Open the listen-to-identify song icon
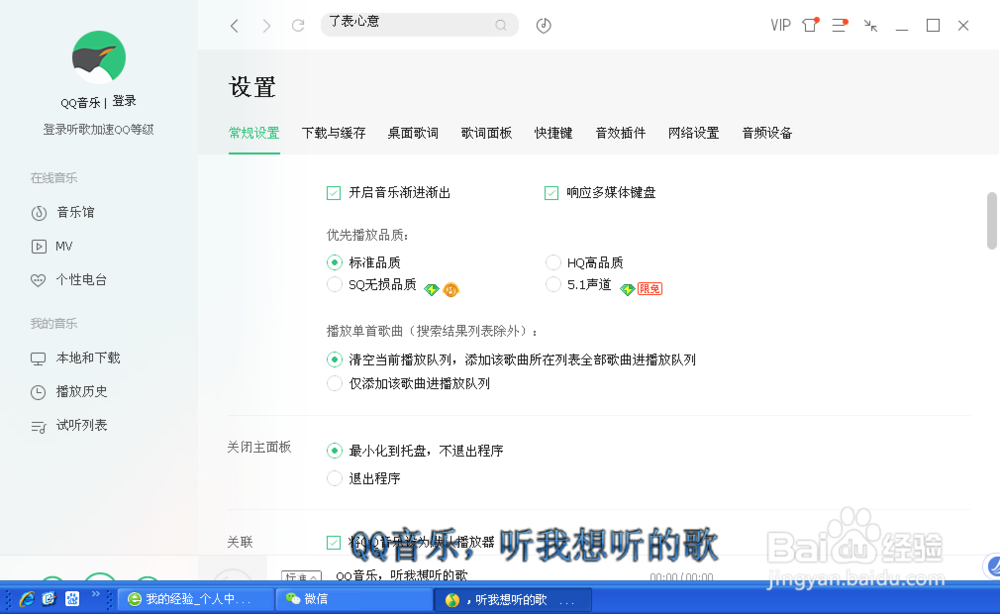 coord(543,26)
